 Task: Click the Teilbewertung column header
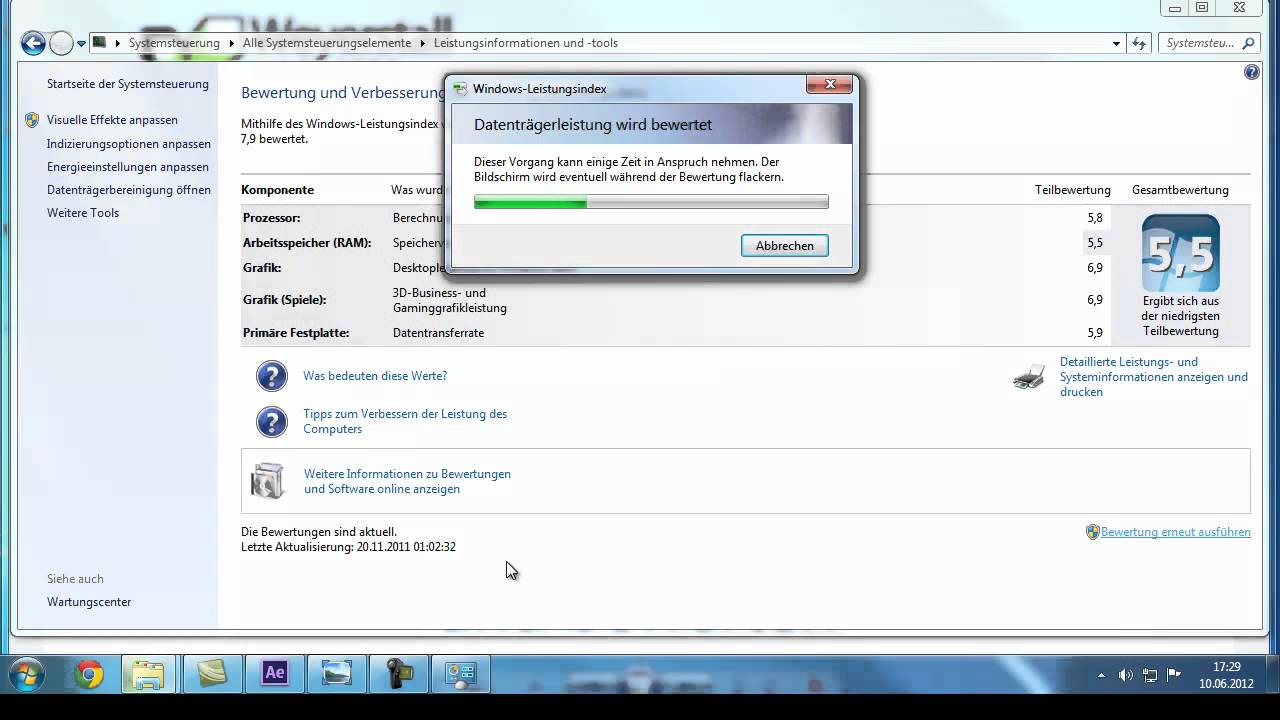pos(1072,190)
